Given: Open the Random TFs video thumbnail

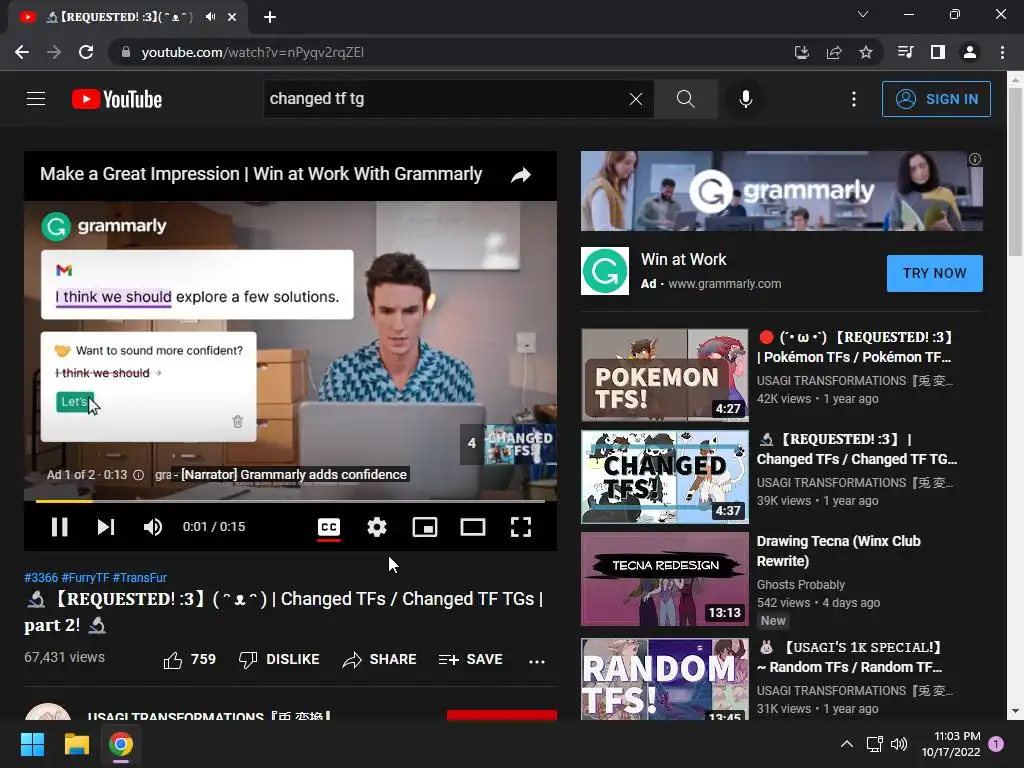Looking at the screenshot, I should coord(665,679).
